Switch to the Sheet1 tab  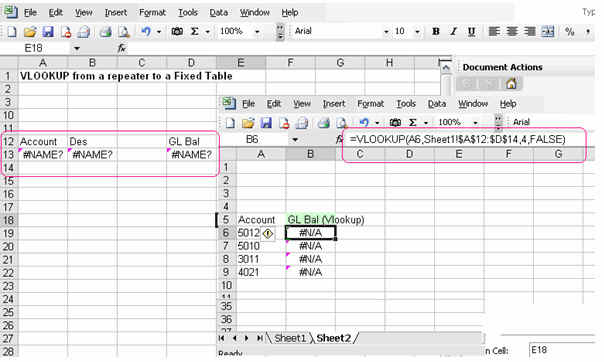click(x=290, y=339)
